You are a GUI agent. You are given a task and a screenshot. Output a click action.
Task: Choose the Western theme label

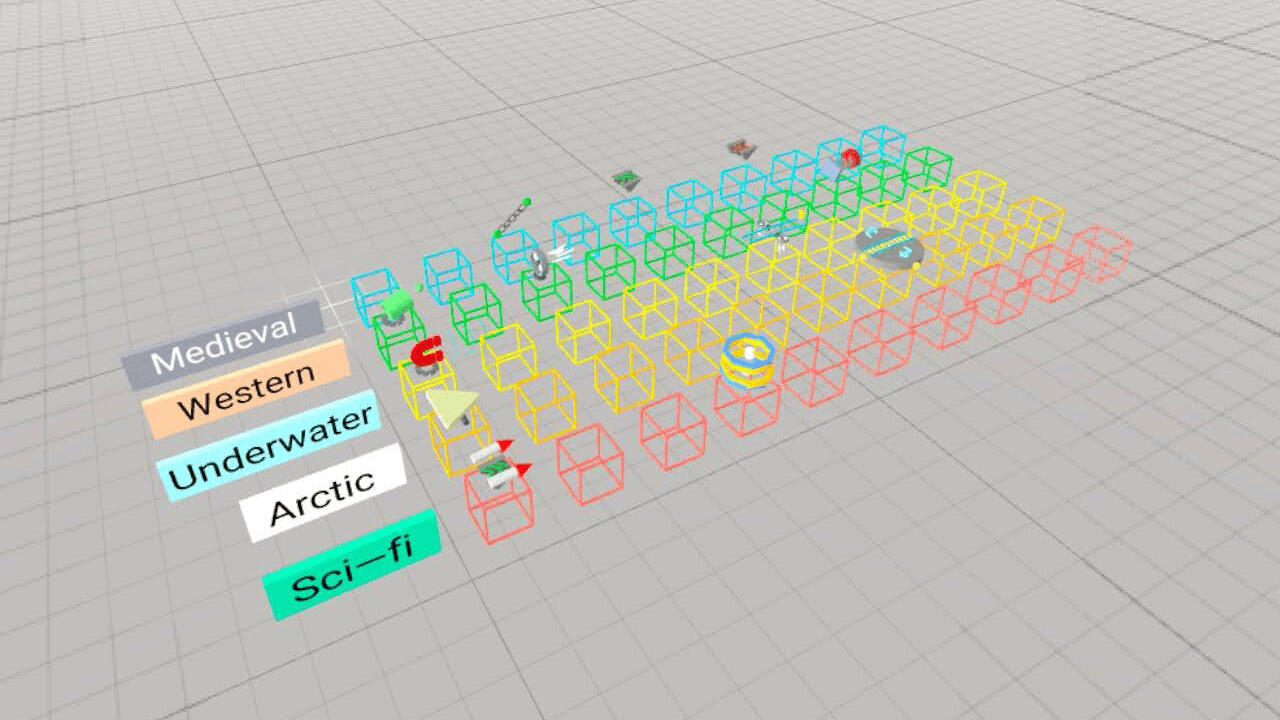point(246,389)
